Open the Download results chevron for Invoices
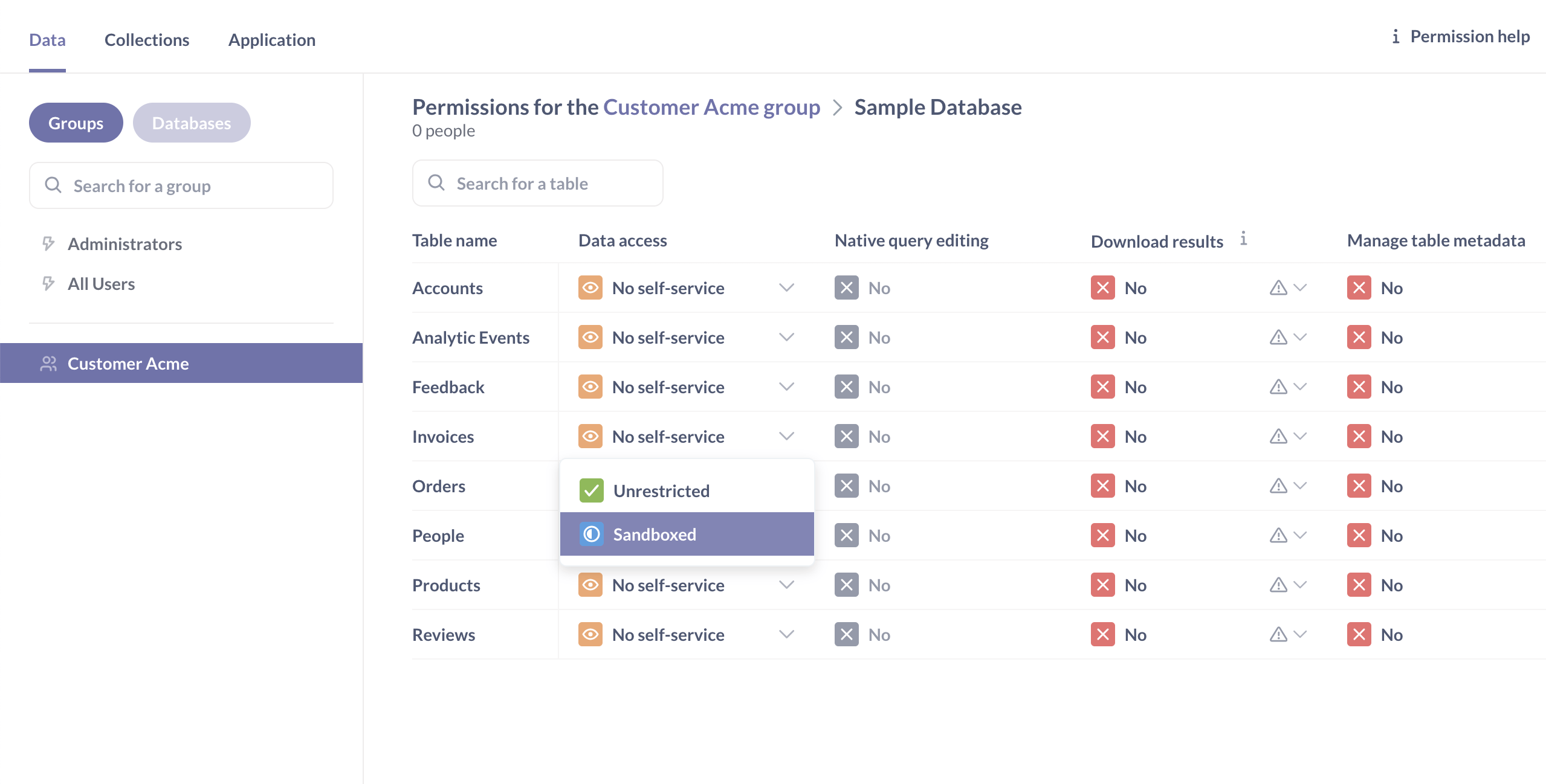 [x=1300, y=437]
